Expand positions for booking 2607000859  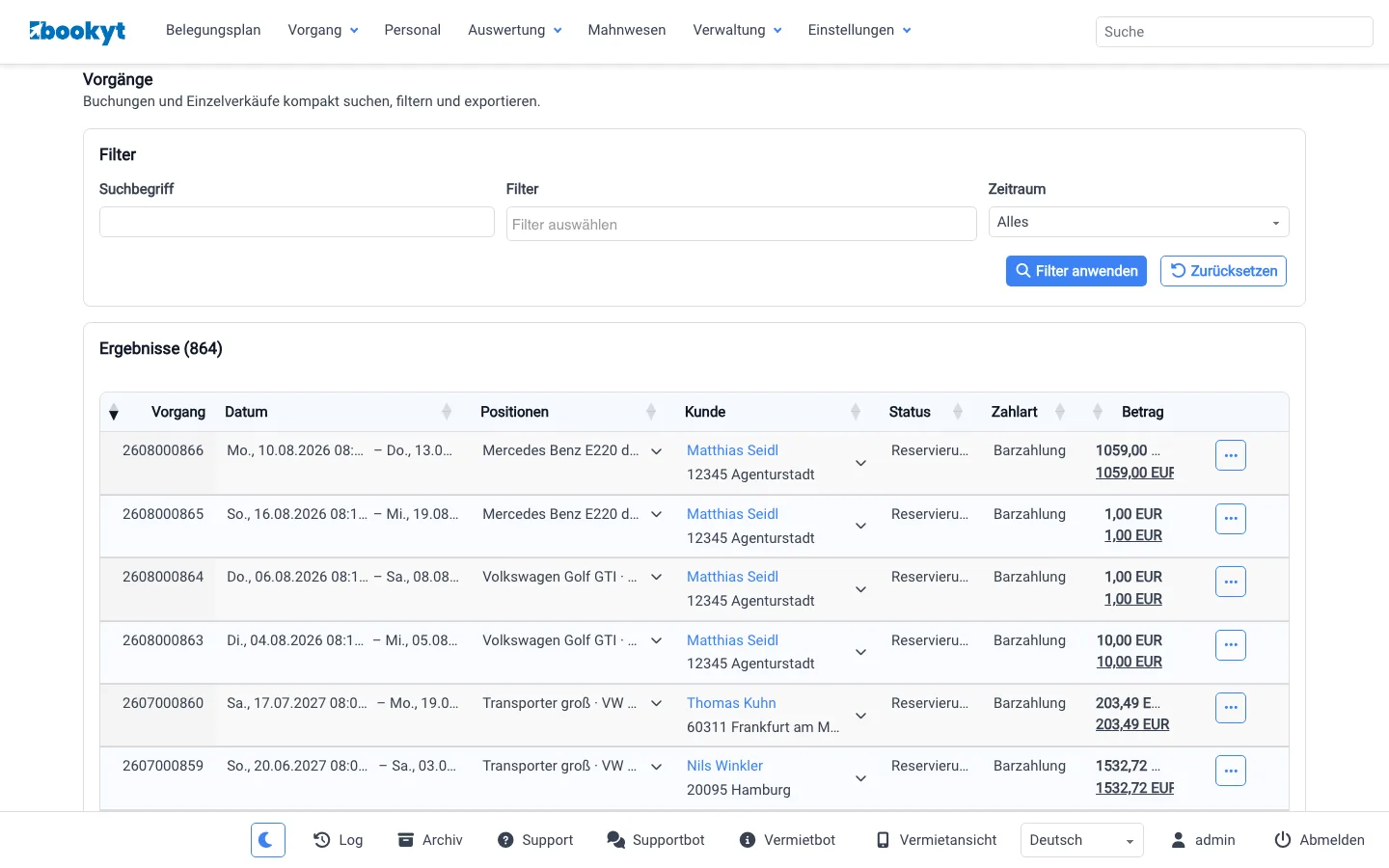[x=657, y=767]
